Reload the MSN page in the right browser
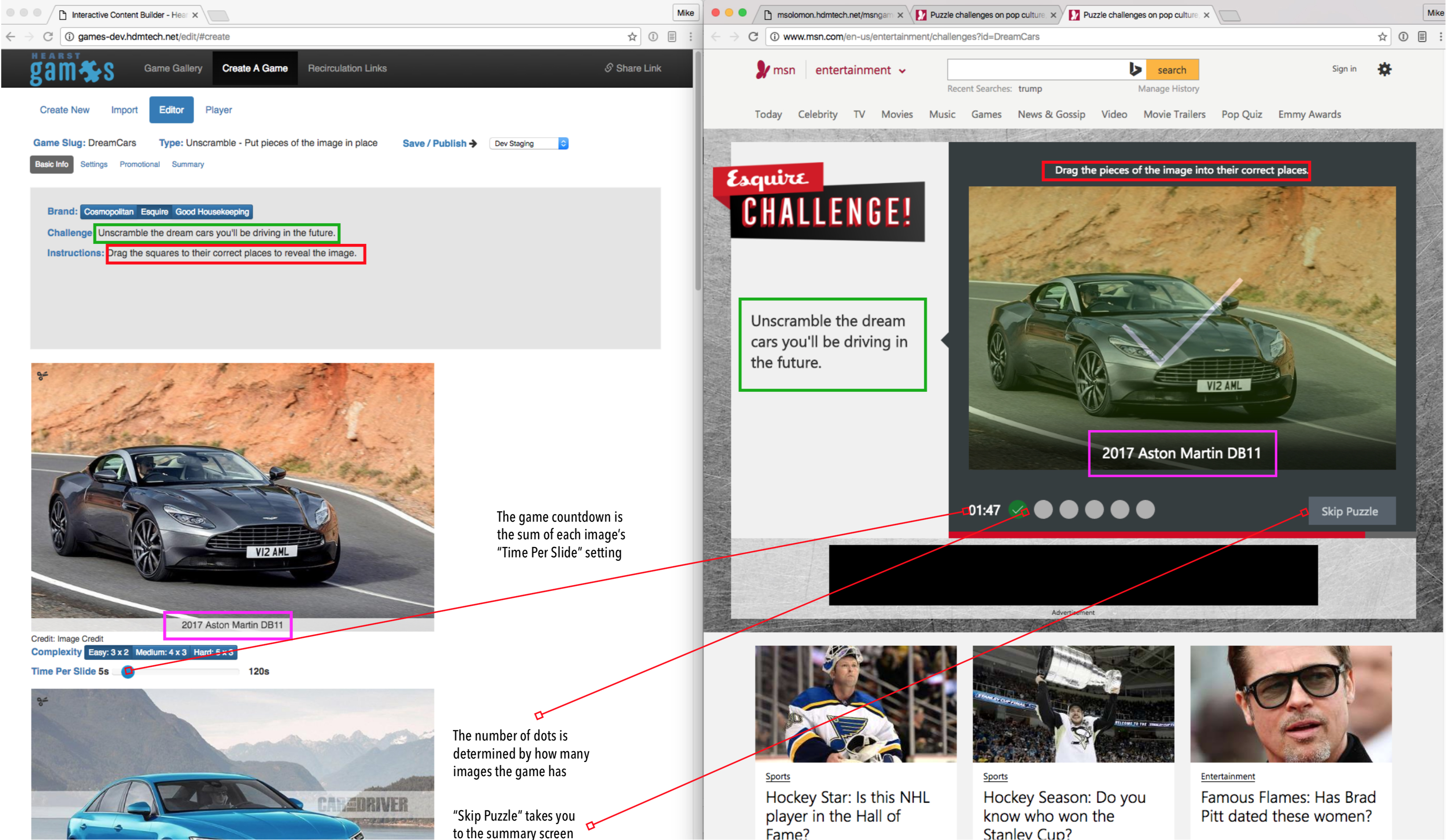Viewport: 1446px width, 840px height. click(753, 37)
